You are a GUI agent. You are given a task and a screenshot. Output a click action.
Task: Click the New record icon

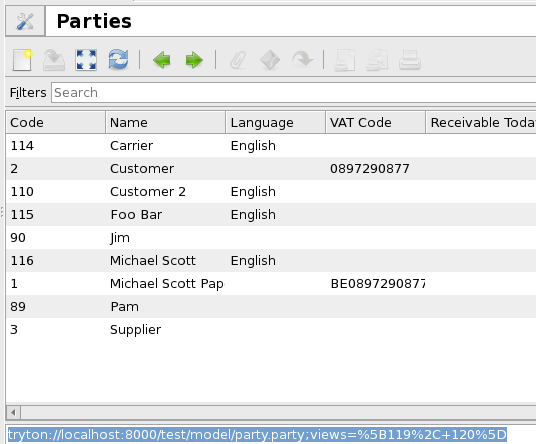[22, 60]
